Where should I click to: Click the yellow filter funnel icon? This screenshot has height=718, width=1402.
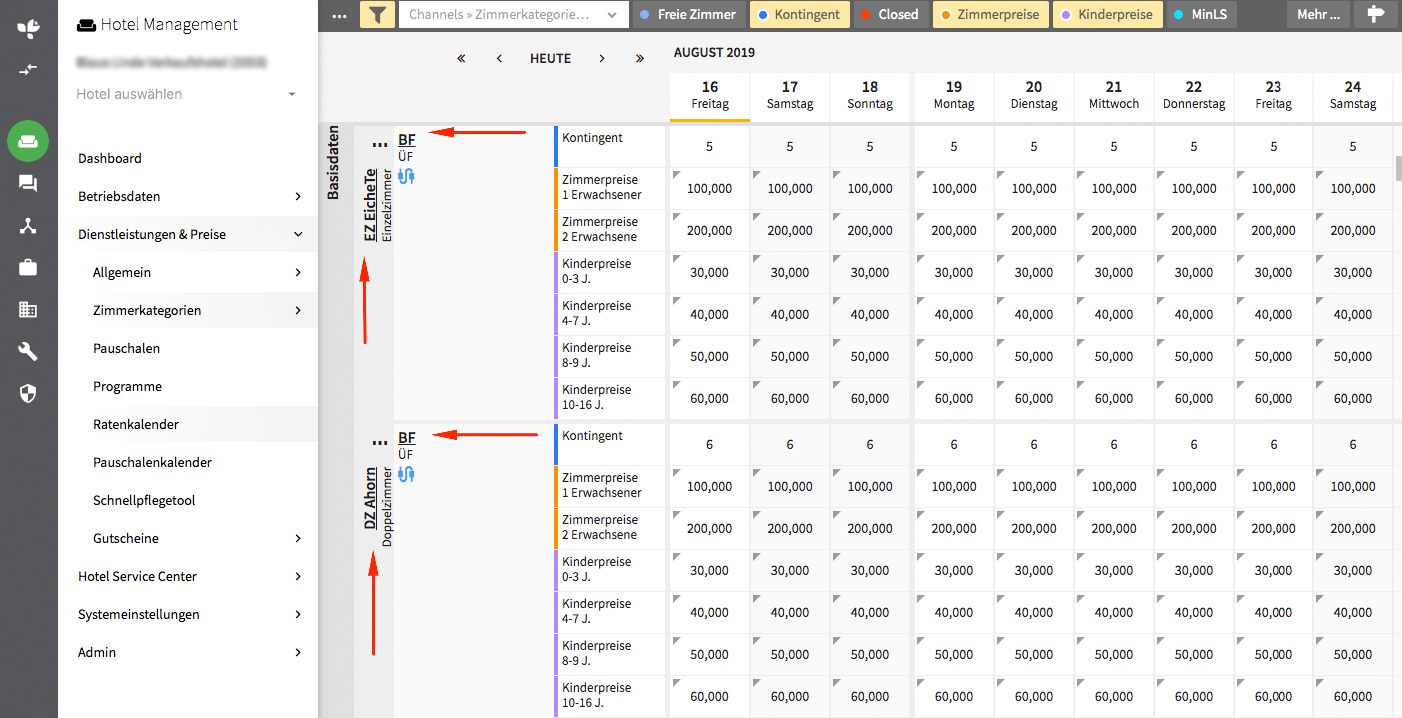[377, 15]
